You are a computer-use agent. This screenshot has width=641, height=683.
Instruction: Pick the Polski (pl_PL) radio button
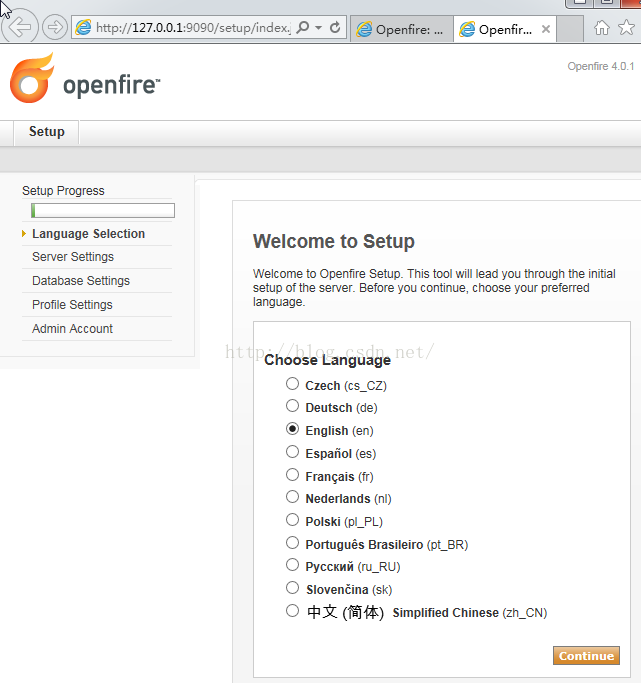[x=293, y=520]
